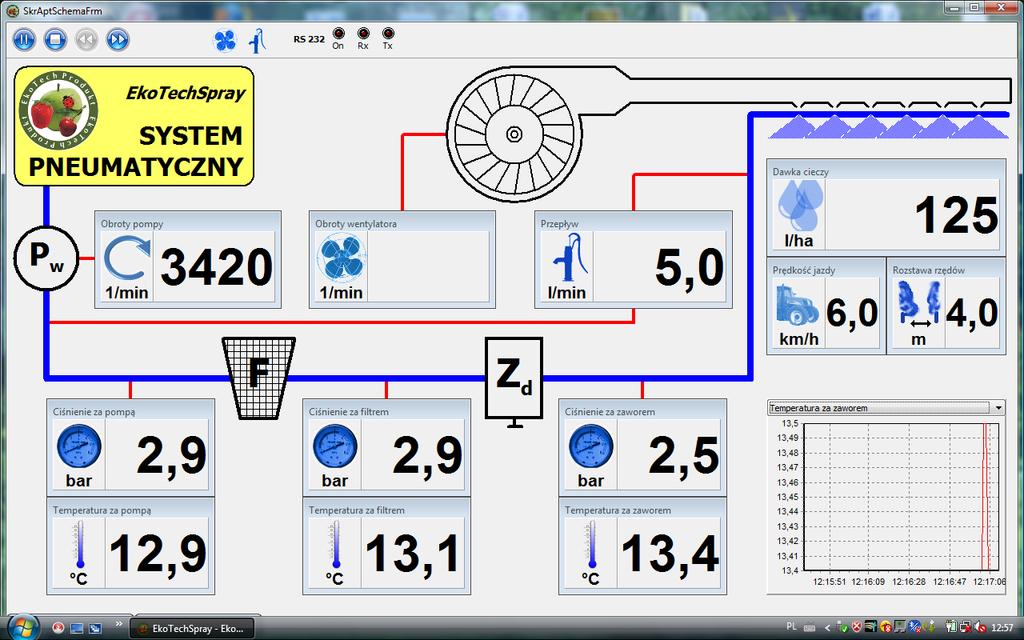Screen dimensions: 1024x640
Task: Click the droplets icon in Dawka cieczy
Action: point(799,206)
